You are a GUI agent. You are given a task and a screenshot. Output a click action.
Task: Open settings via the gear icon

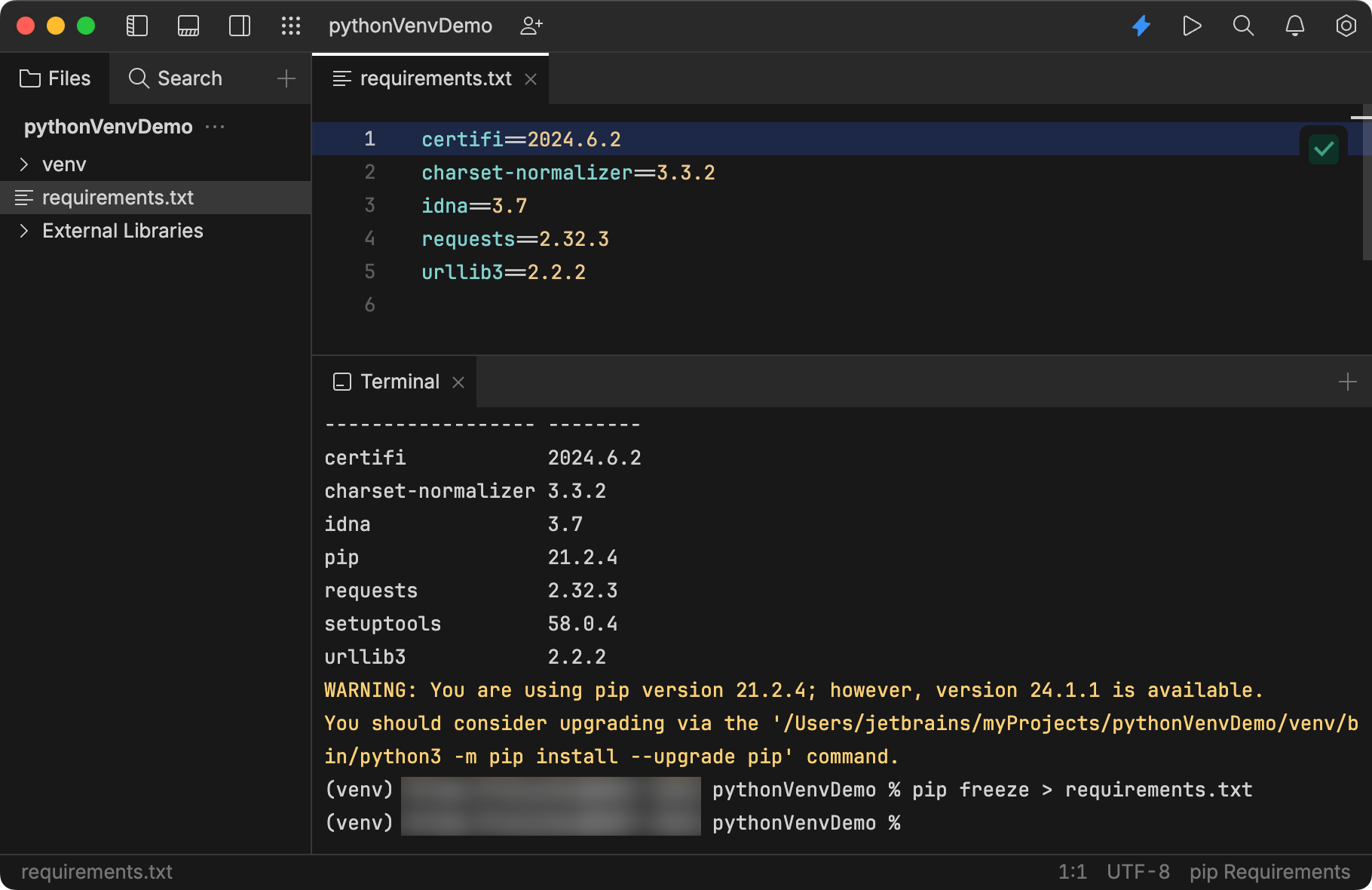(1346, 26)
